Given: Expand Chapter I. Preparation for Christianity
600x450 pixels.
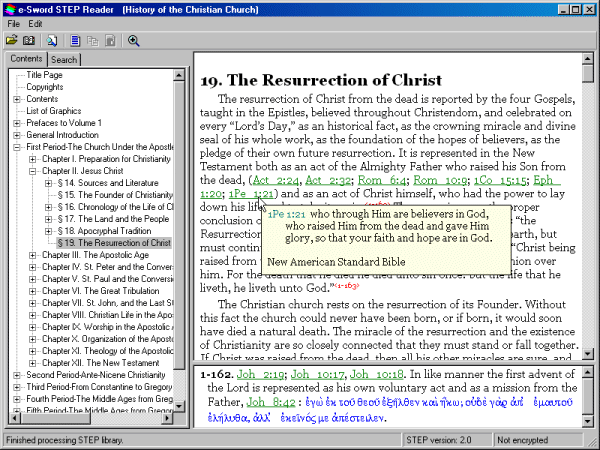Looking at the screenshot, I should [33, 159].
